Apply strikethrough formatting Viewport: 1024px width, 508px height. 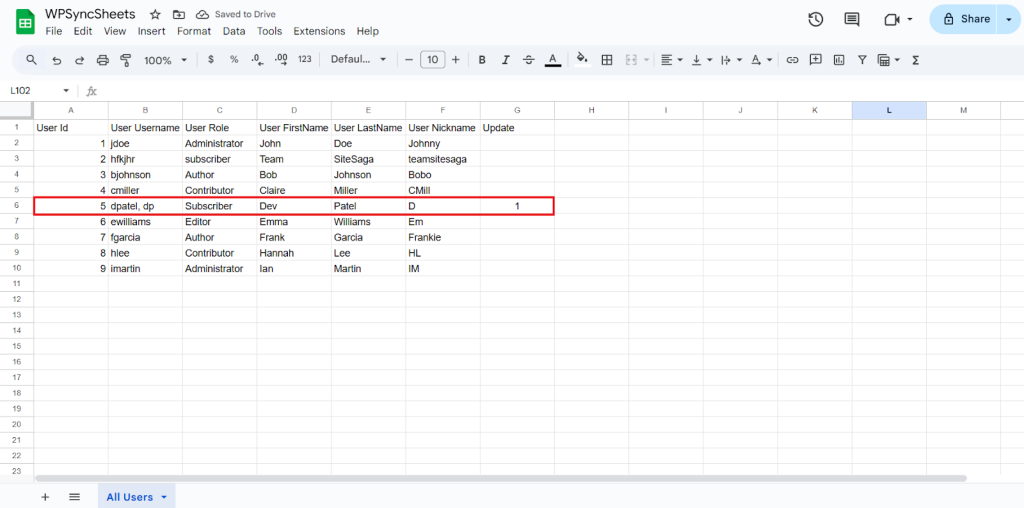(x=529, y=60)
